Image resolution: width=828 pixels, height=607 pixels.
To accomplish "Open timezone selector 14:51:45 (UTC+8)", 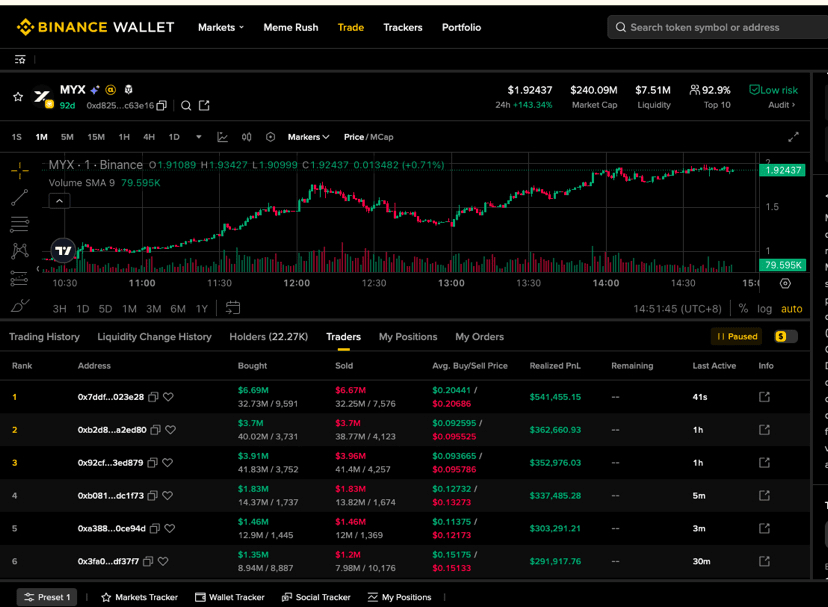I will [x=677, y=309].
